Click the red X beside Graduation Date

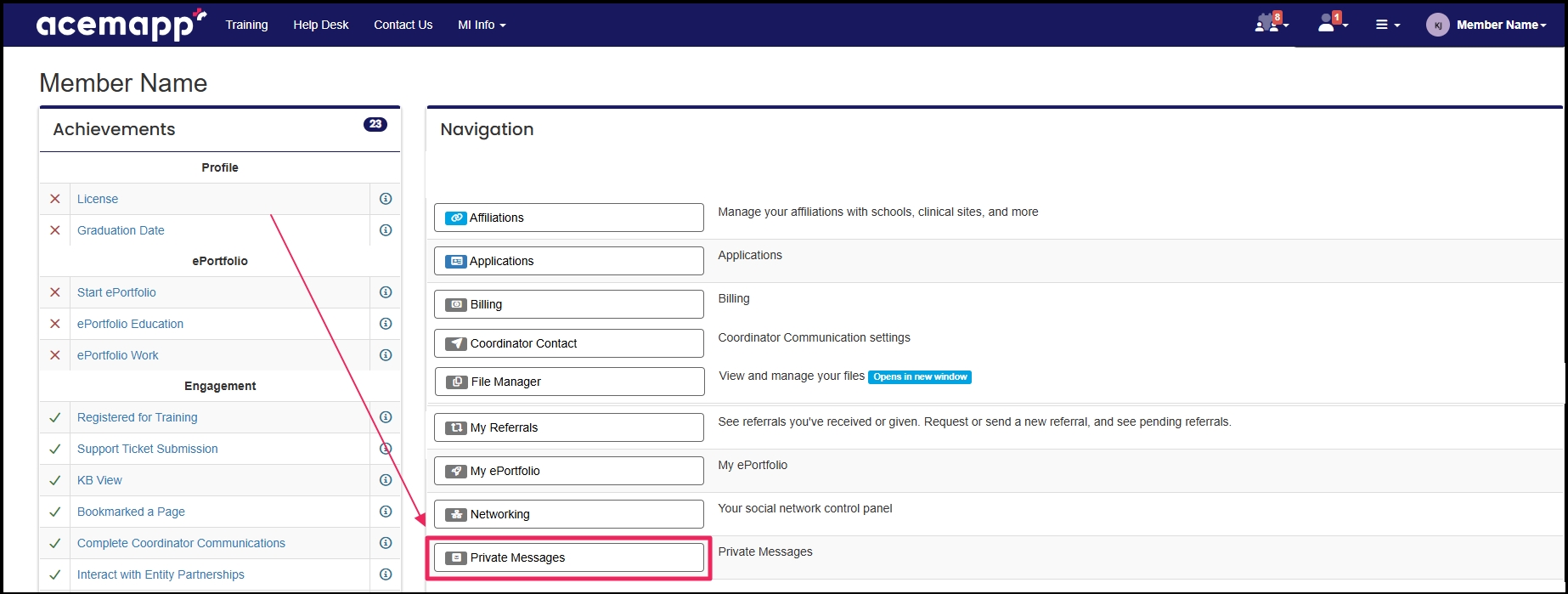coord(55,230)
